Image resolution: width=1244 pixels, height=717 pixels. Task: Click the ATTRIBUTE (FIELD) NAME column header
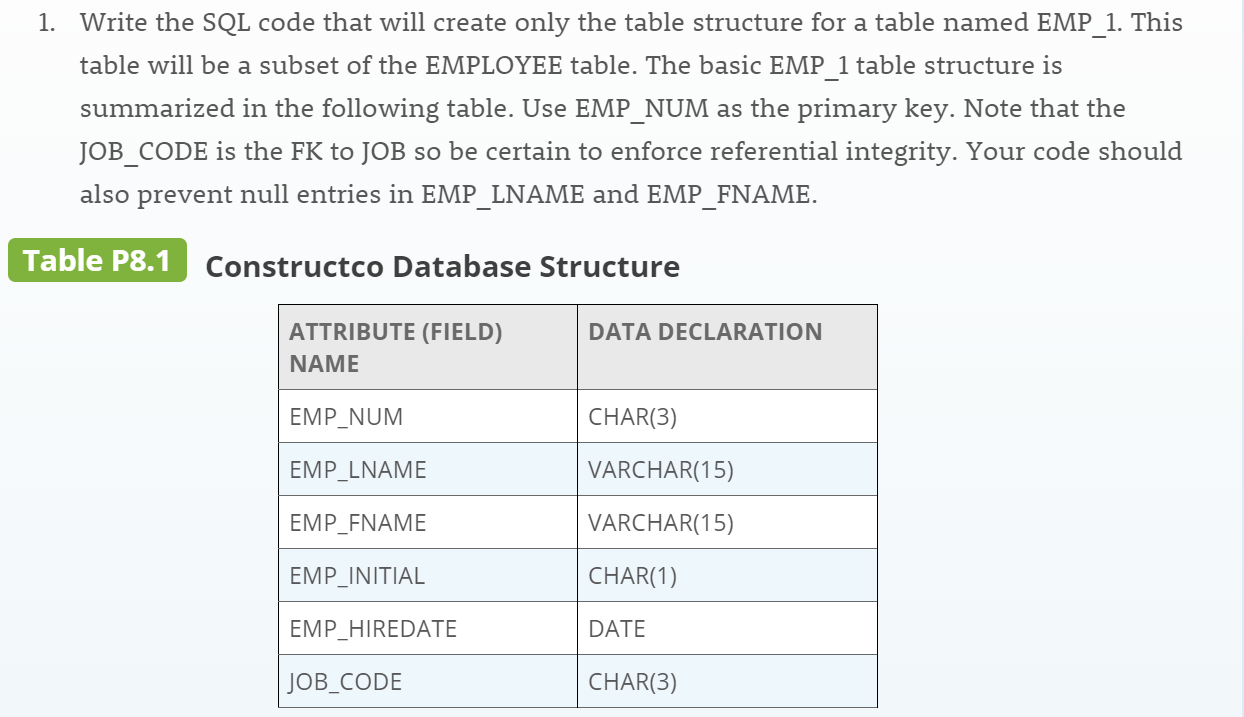click(428, 348)
